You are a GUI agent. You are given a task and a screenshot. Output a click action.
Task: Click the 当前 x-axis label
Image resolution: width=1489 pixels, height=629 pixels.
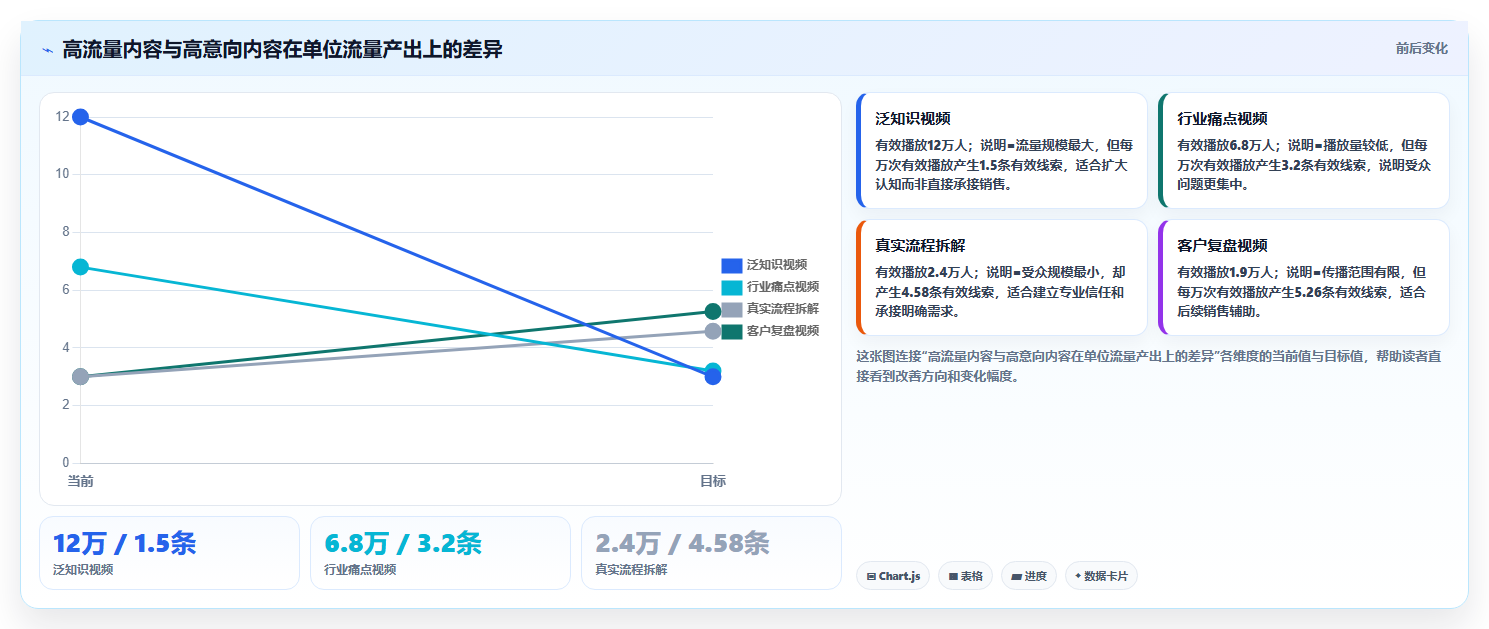pos(80,481)
